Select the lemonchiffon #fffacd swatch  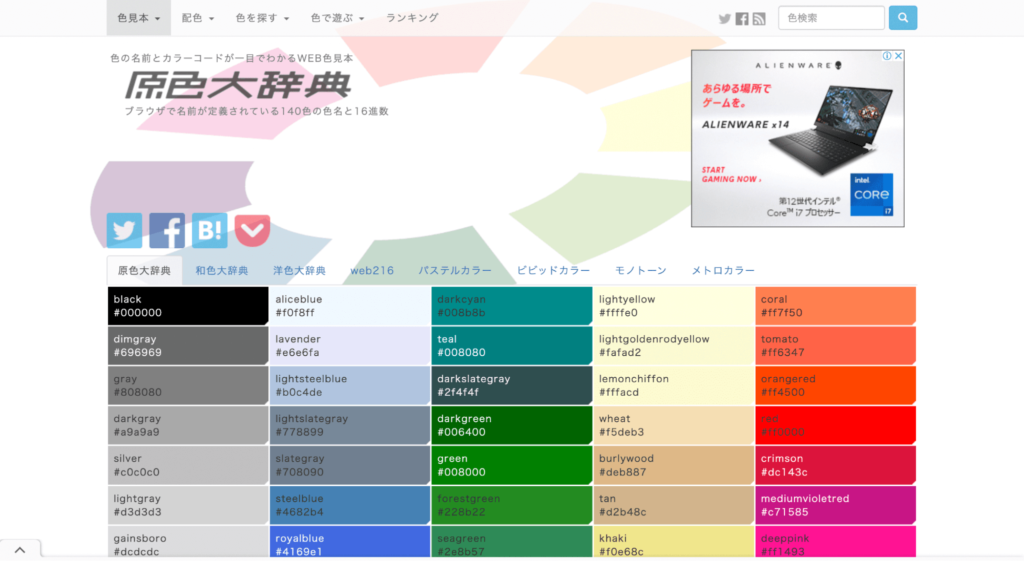click(x=673, y=385)
